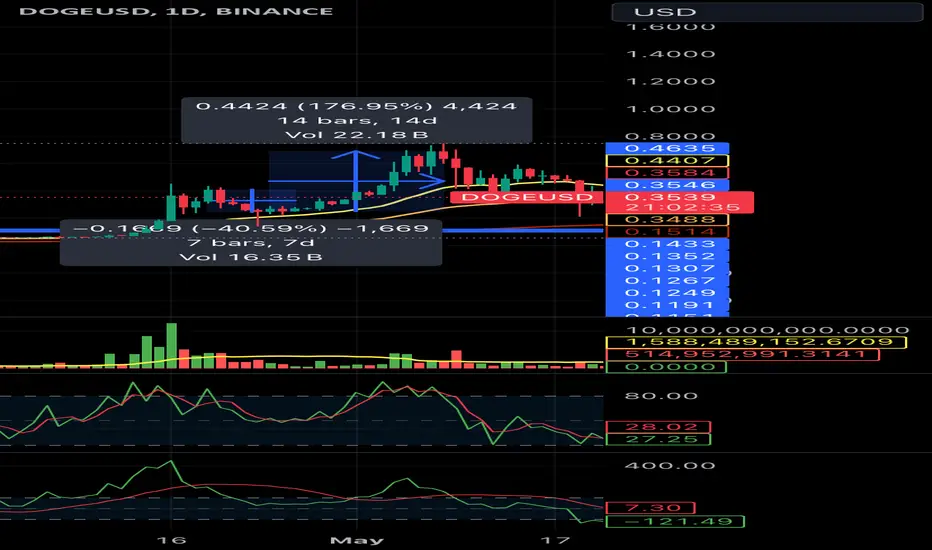Select the -40.59% price range measurement box
Viewport: 932px width, 550px height.
coord(251,243)
